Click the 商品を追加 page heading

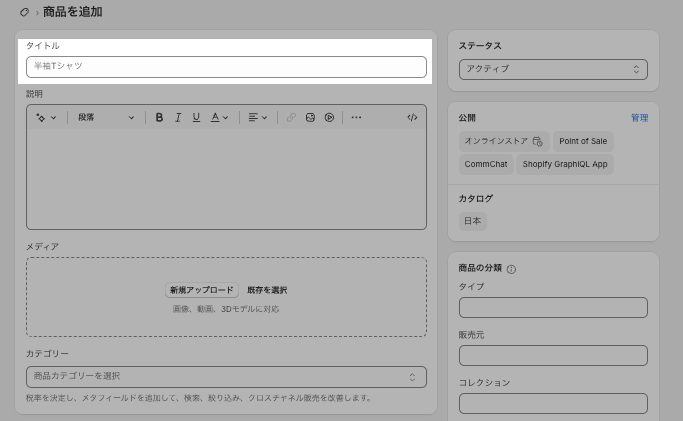[x=73, y=12]
